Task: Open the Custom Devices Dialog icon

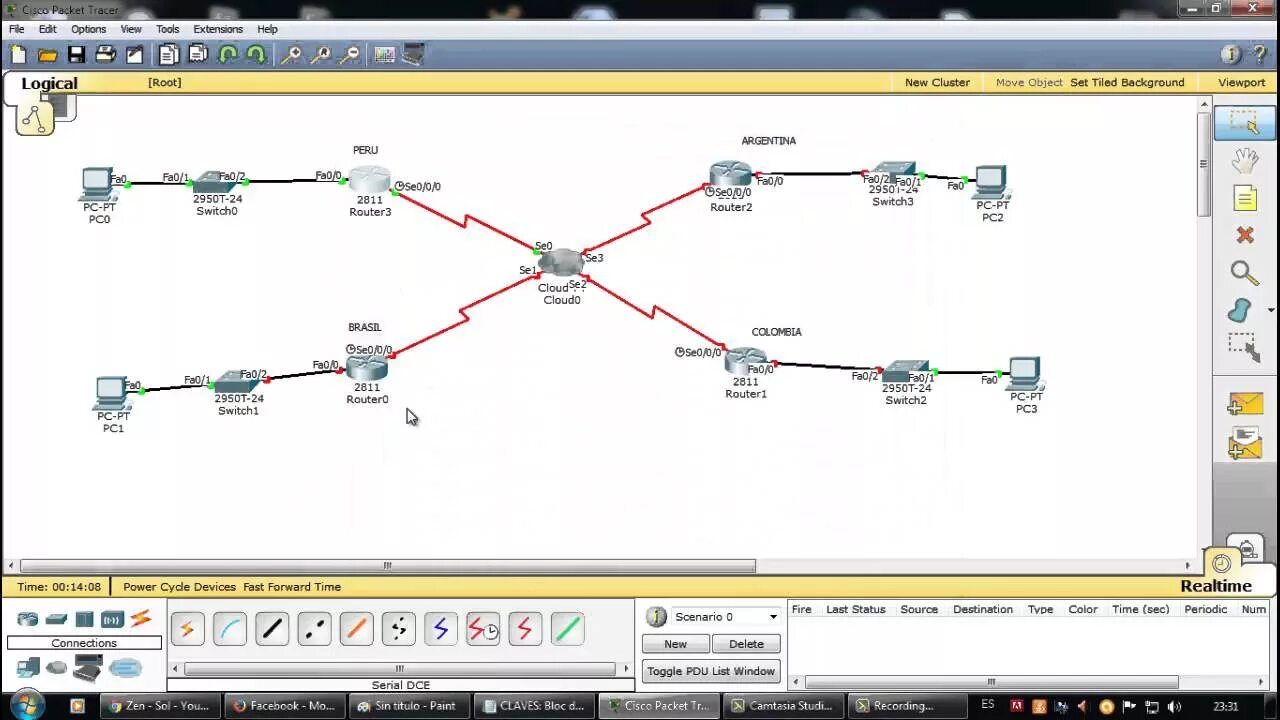Action: click(x=413, y=55)
